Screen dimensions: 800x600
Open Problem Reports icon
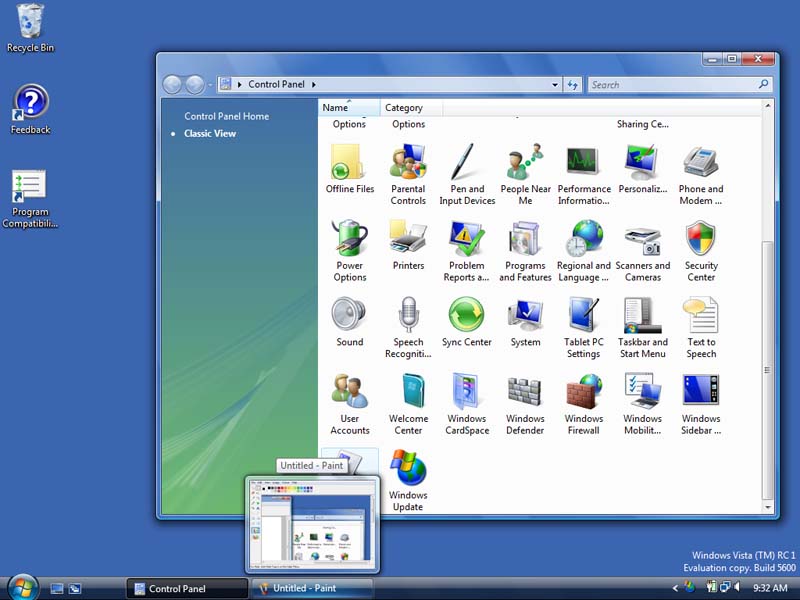click(x=467, y=251)
